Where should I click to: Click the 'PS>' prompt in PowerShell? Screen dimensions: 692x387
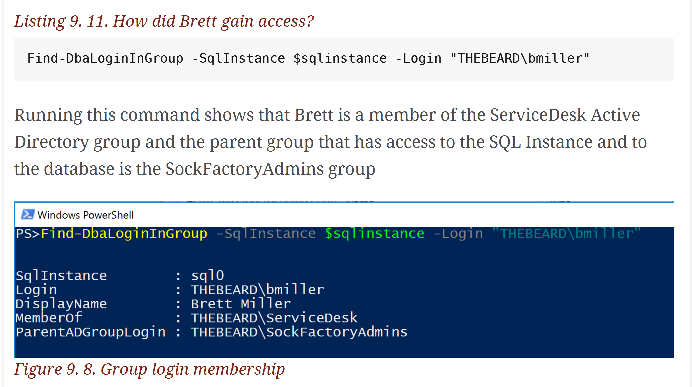coord(28,233)
